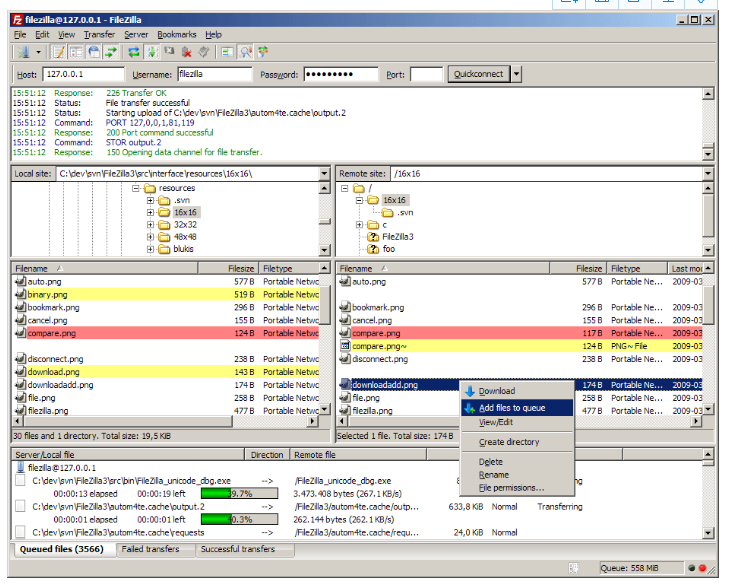Click the local auto.png file icon
The height and width of the screenshot is (584, 733).
pos(20,281)
